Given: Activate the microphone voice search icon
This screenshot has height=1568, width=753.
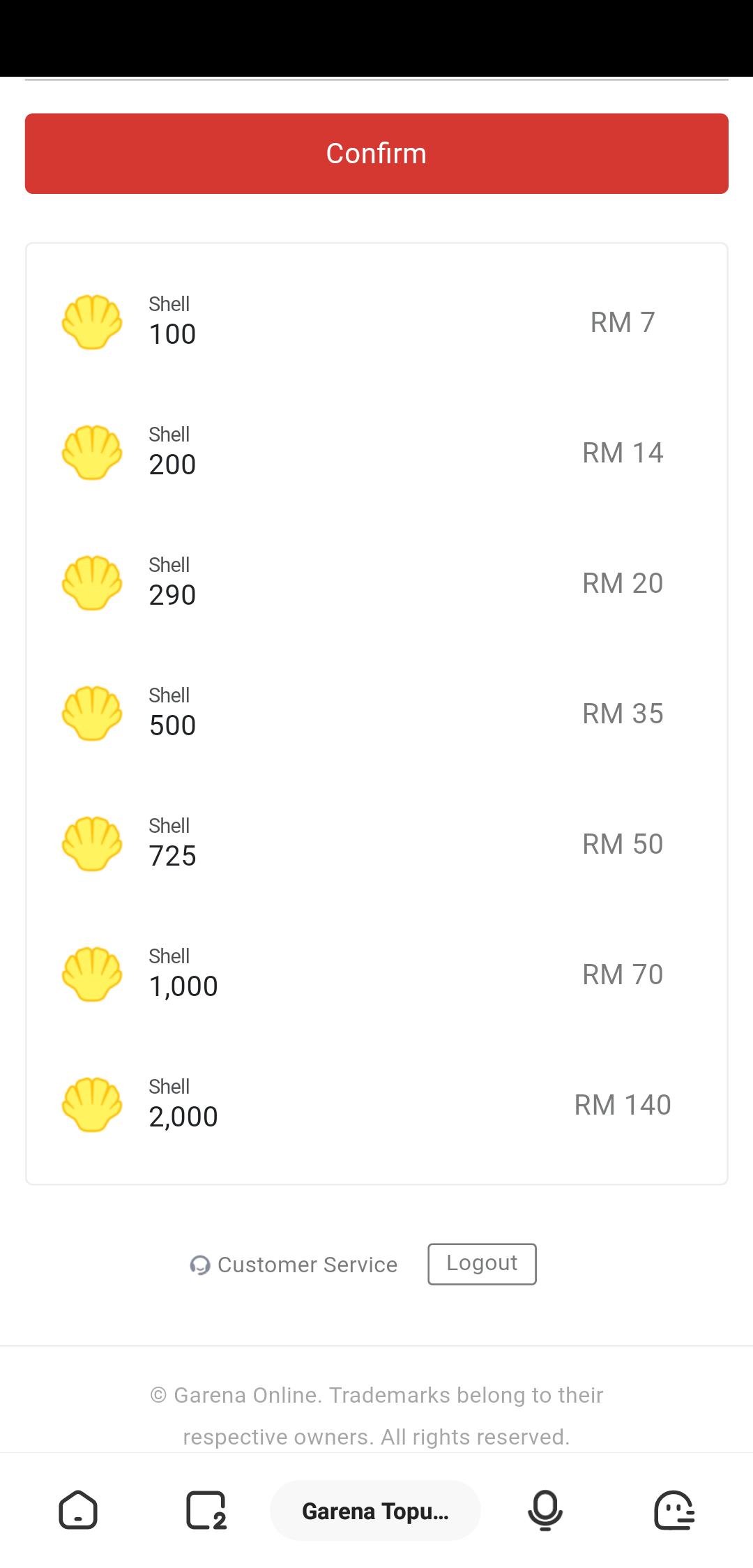Looking at the screenshot, I should [x=545, y=1510].
